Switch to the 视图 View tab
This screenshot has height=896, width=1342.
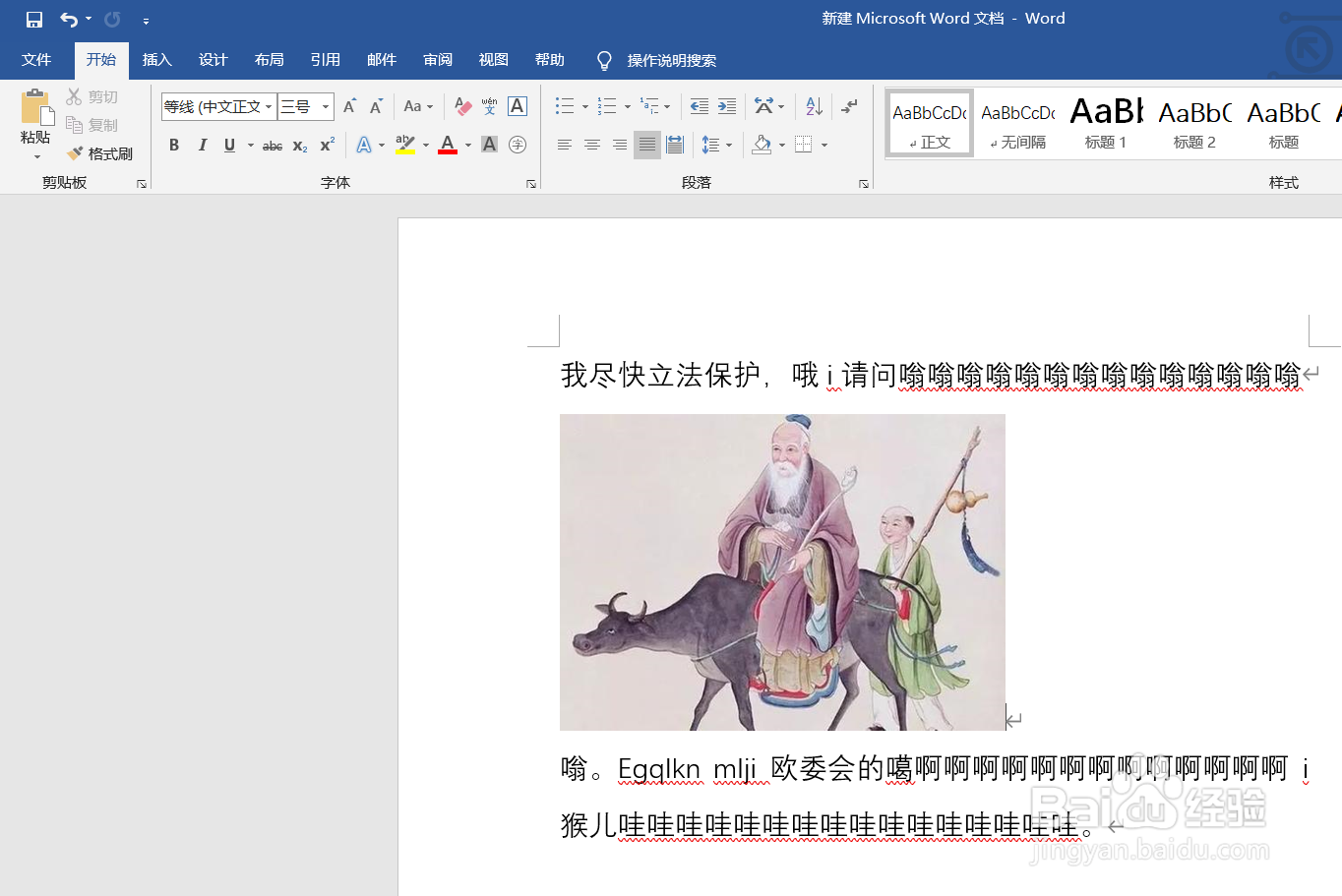point(494,60)
